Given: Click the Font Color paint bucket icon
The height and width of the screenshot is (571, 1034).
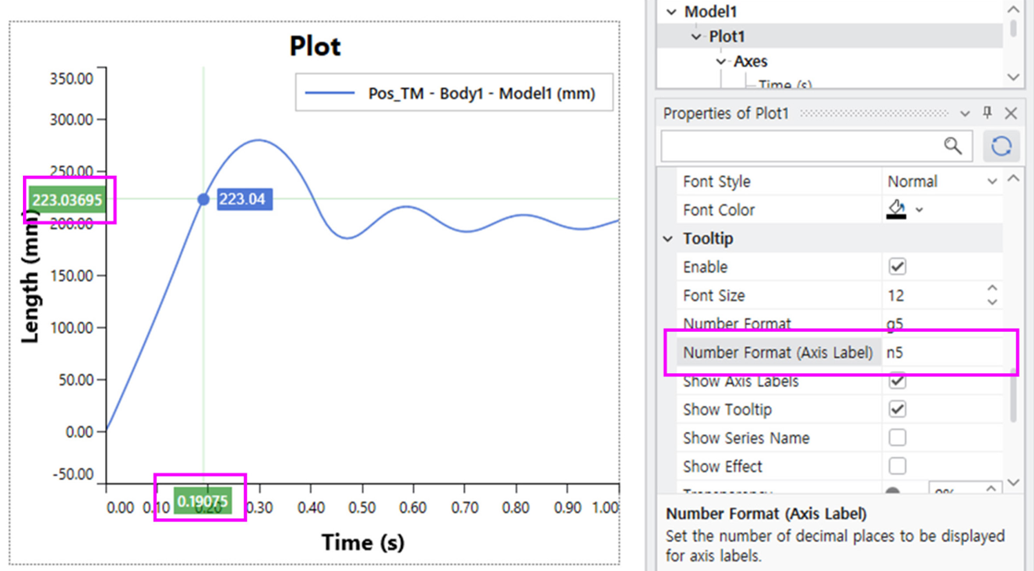Looking at the screenshot, I should click(896, 209).
